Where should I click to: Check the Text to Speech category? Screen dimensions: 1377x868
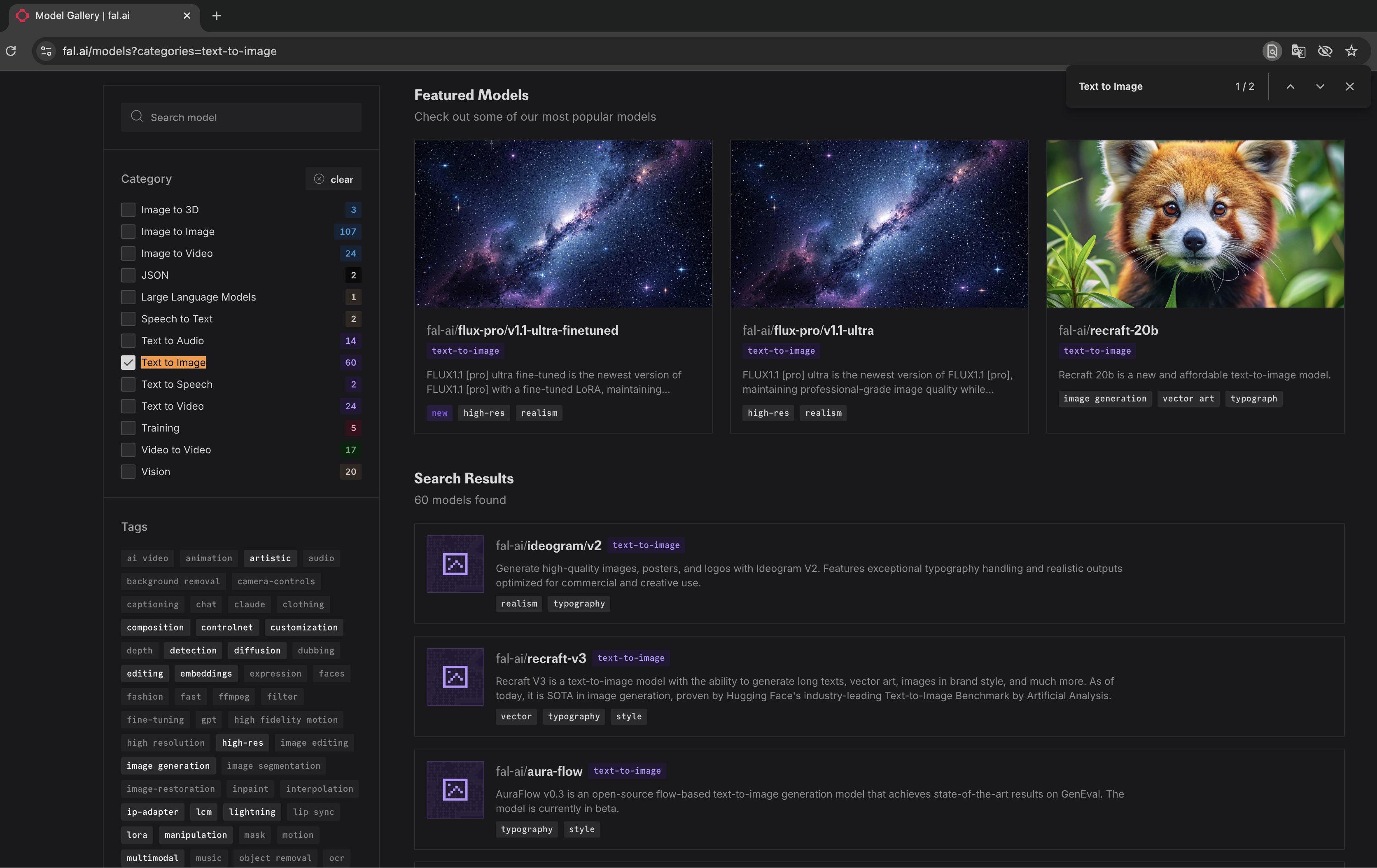click(128, 384)
